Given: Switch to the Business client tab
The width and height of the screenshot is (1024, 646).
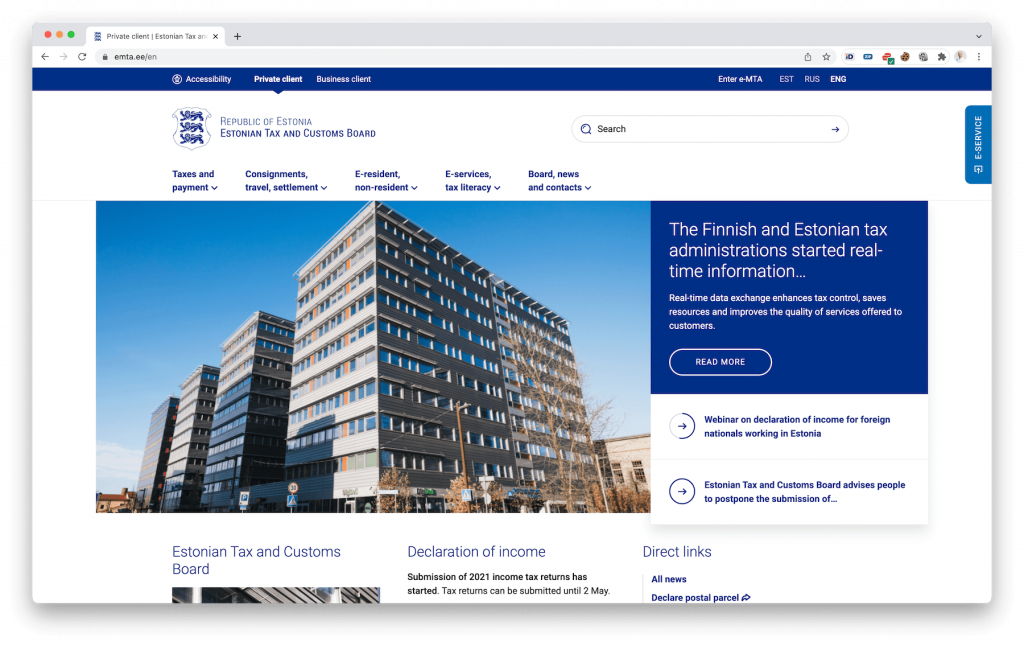Looking at the screenshot, I should (343, 79).
